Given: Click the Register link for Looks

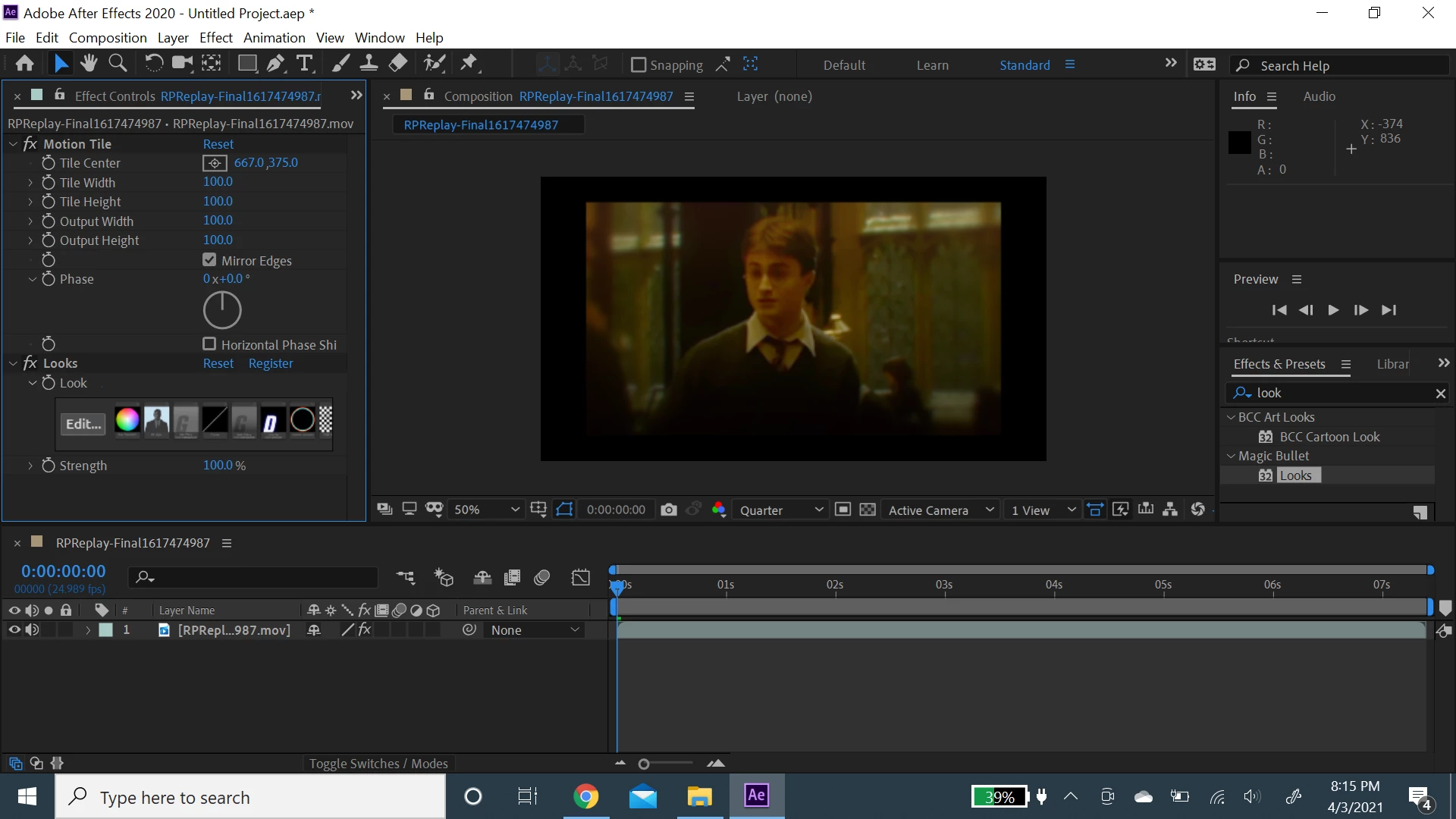Looking at the screenshot, I should click(270, 363).
